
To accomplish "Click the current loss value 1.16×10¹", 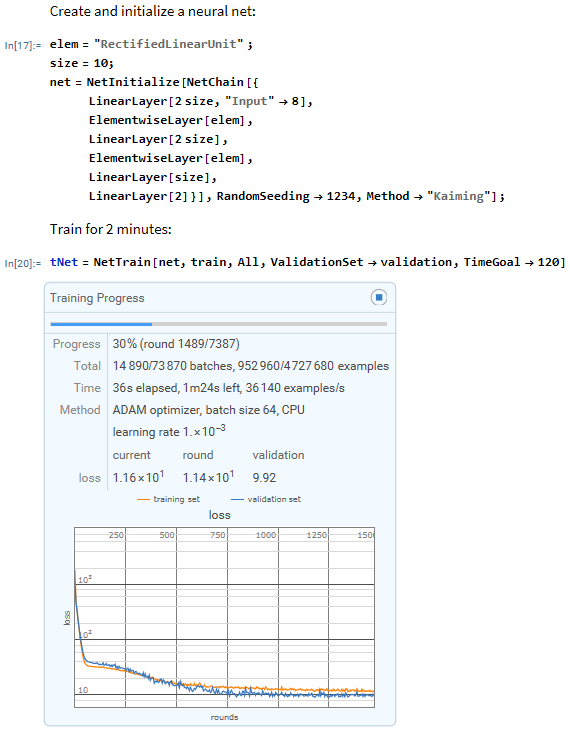I will 138,477.
